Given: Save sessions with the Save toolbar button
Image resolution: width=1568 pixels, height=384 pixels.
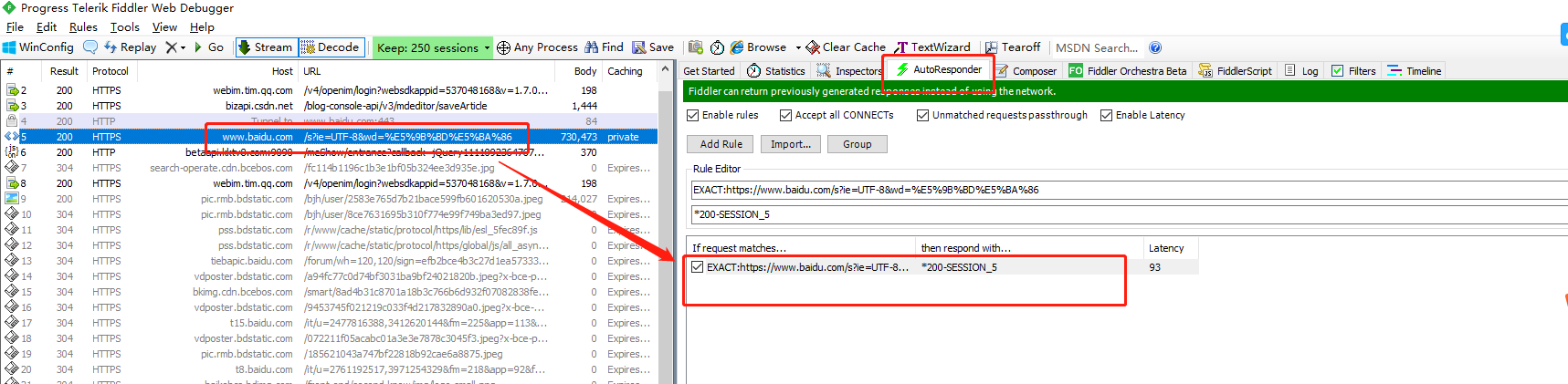Looking at the screenshot, I should [x=653, y=47].
